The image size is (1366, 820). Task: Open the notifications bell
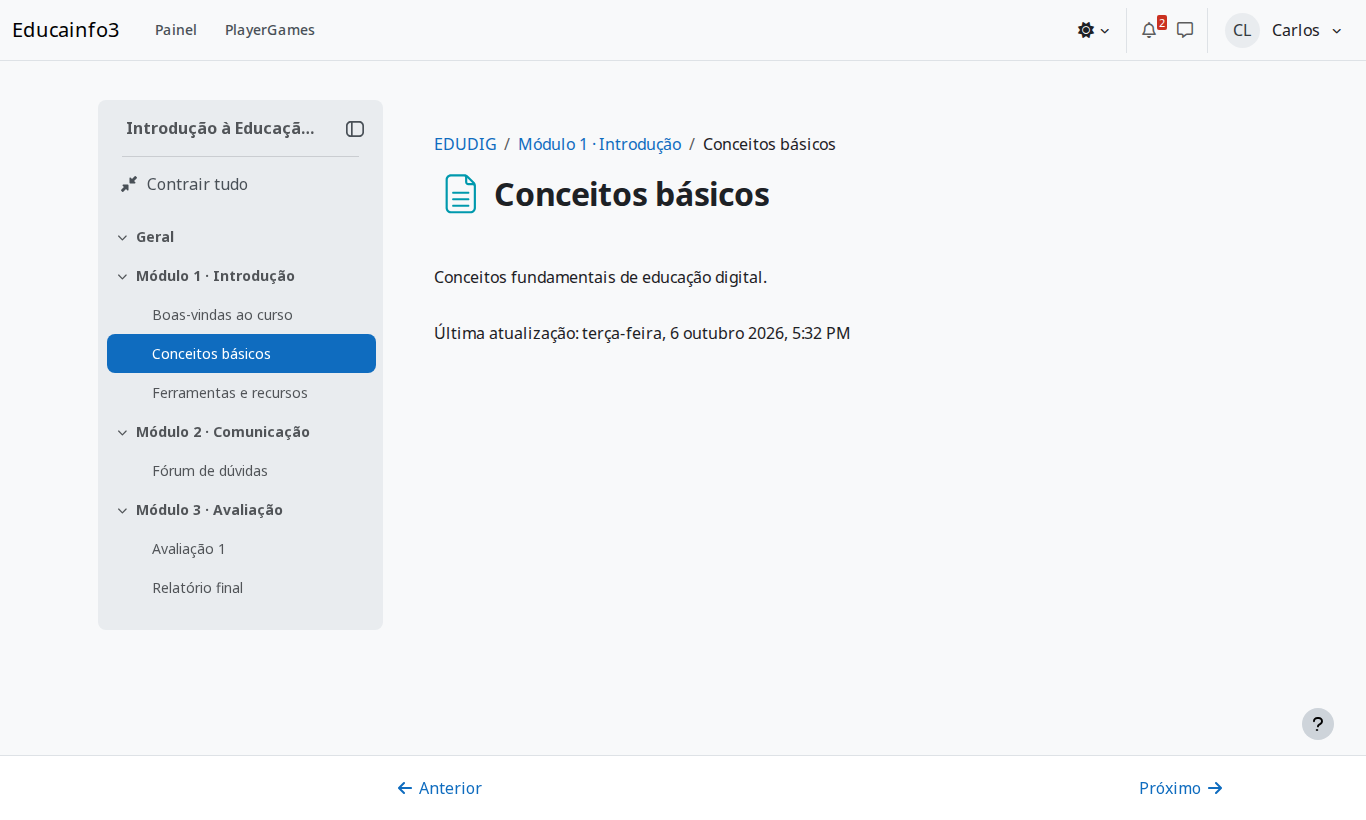[x=1149, y=30]
